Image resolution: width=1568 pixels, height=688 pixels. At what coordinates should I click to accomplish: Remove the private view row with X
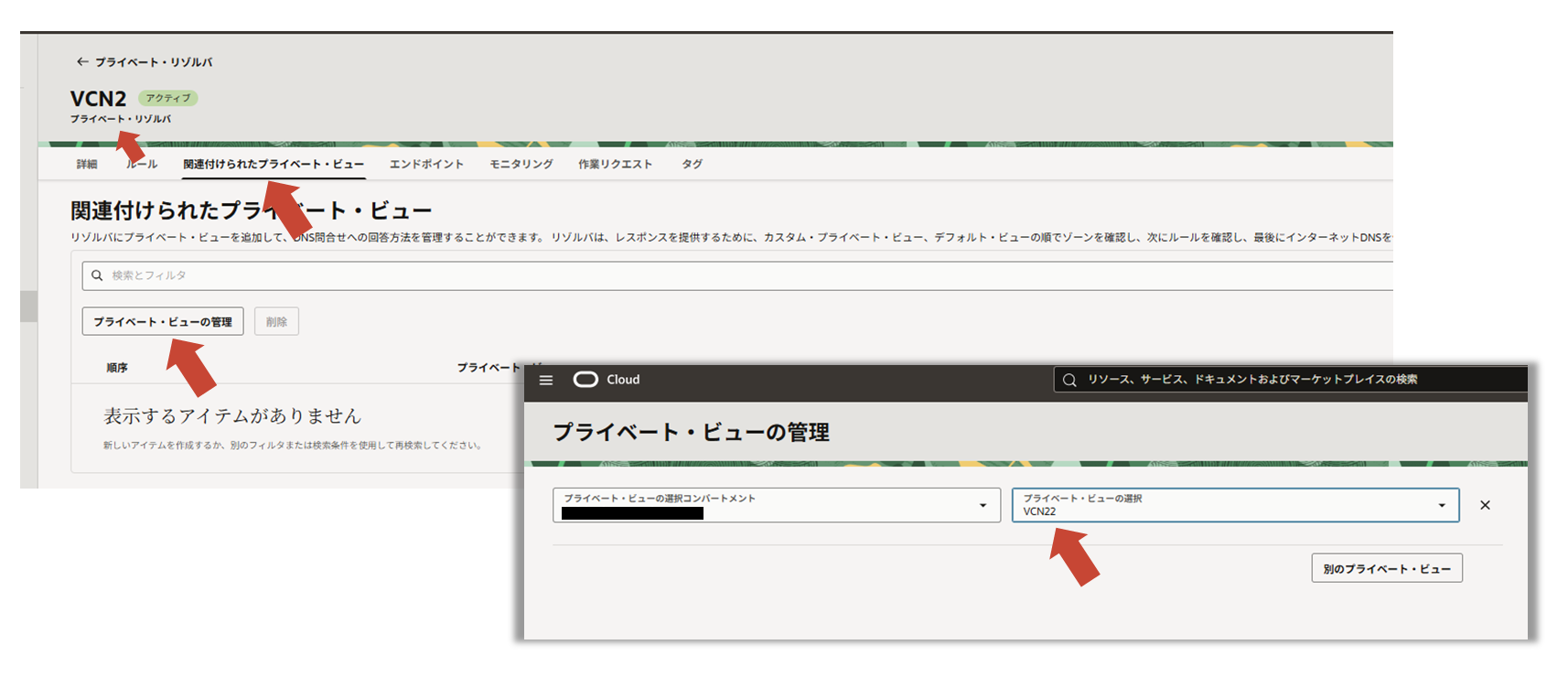[1485, 505]
